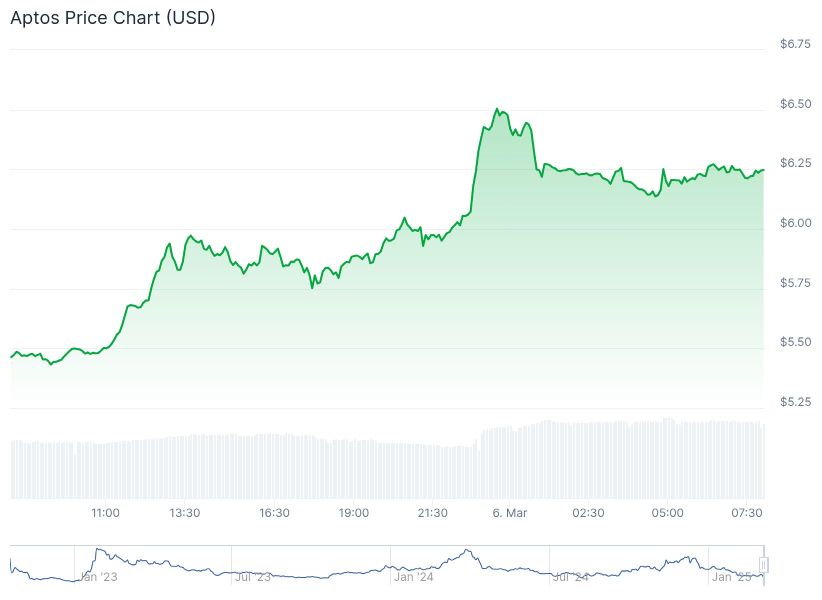Jump to Jul '23 in range navigator

(252, 577)
